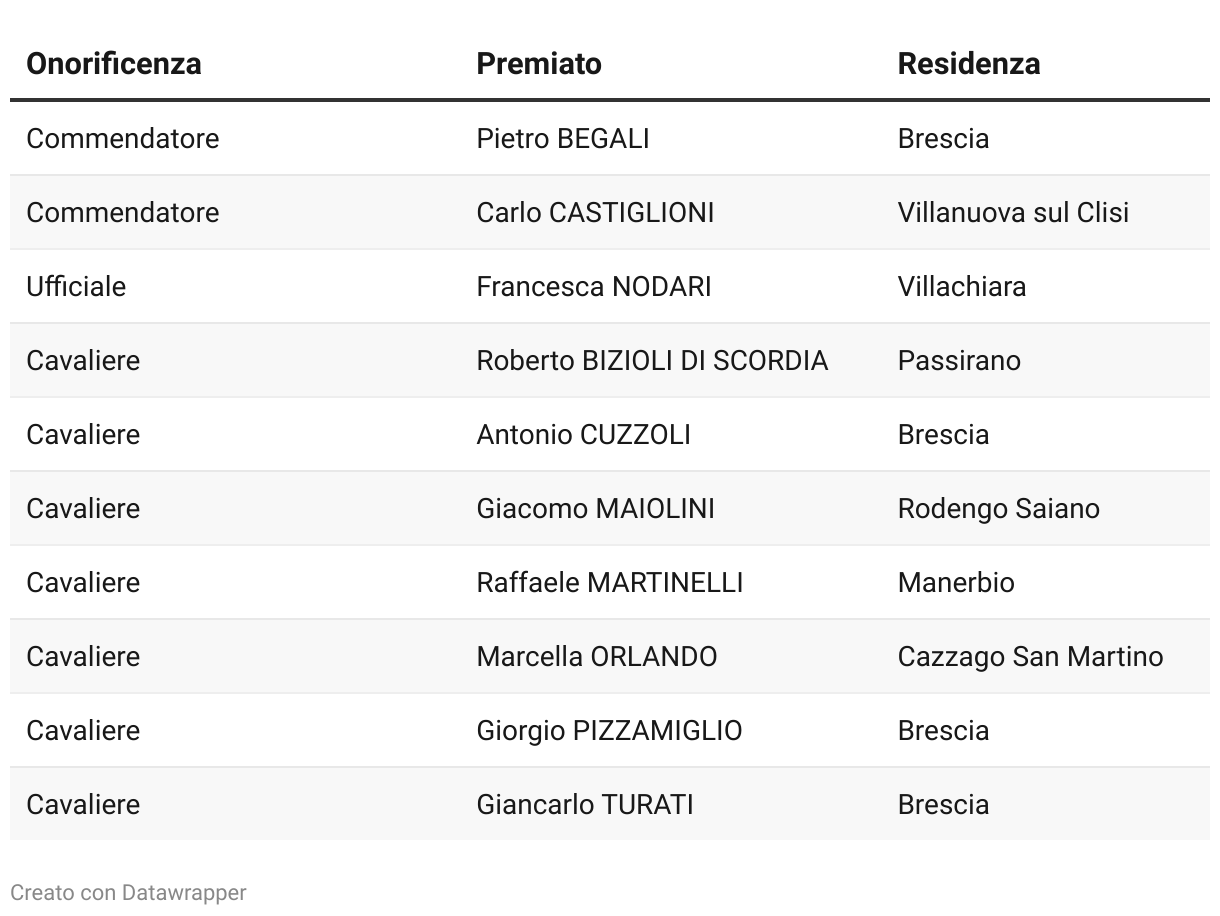Click the Residenza column header

(x=969, y=63)
